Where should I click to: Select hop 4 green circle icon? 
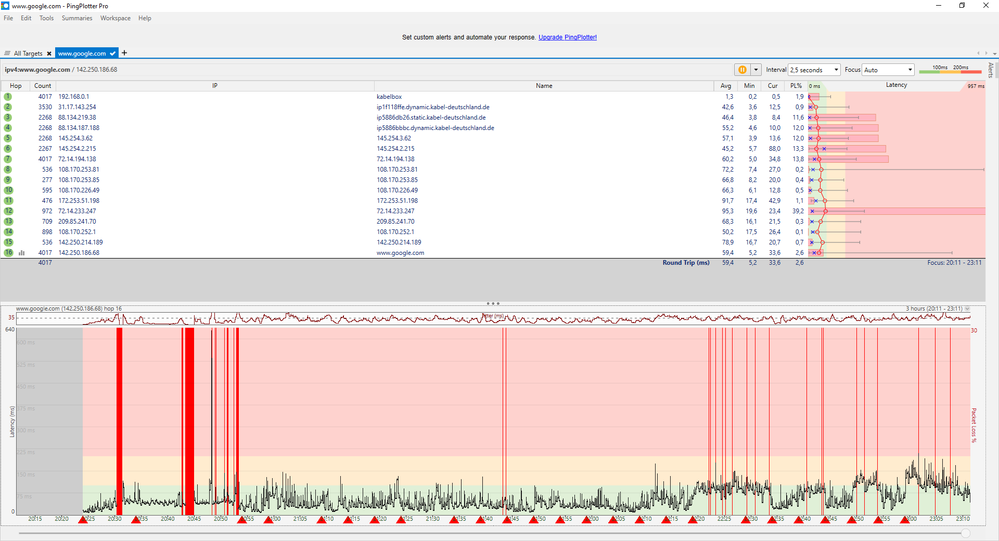[8, 127]
